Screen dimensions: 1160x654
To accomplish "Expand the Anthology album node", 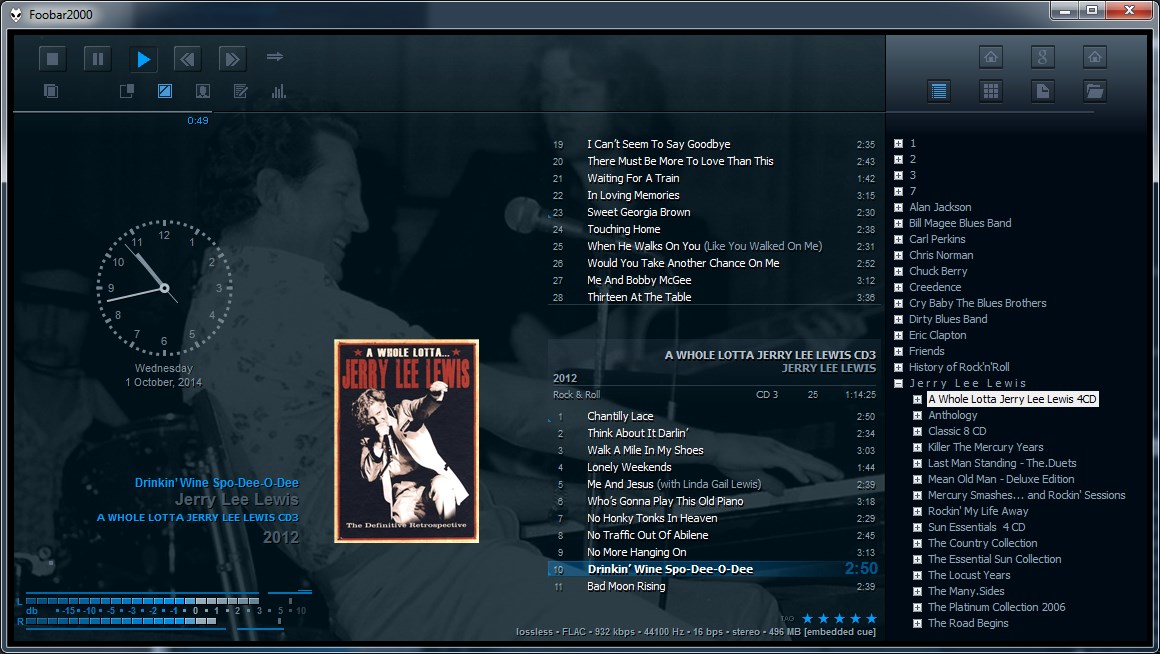I will coord(917,415).
